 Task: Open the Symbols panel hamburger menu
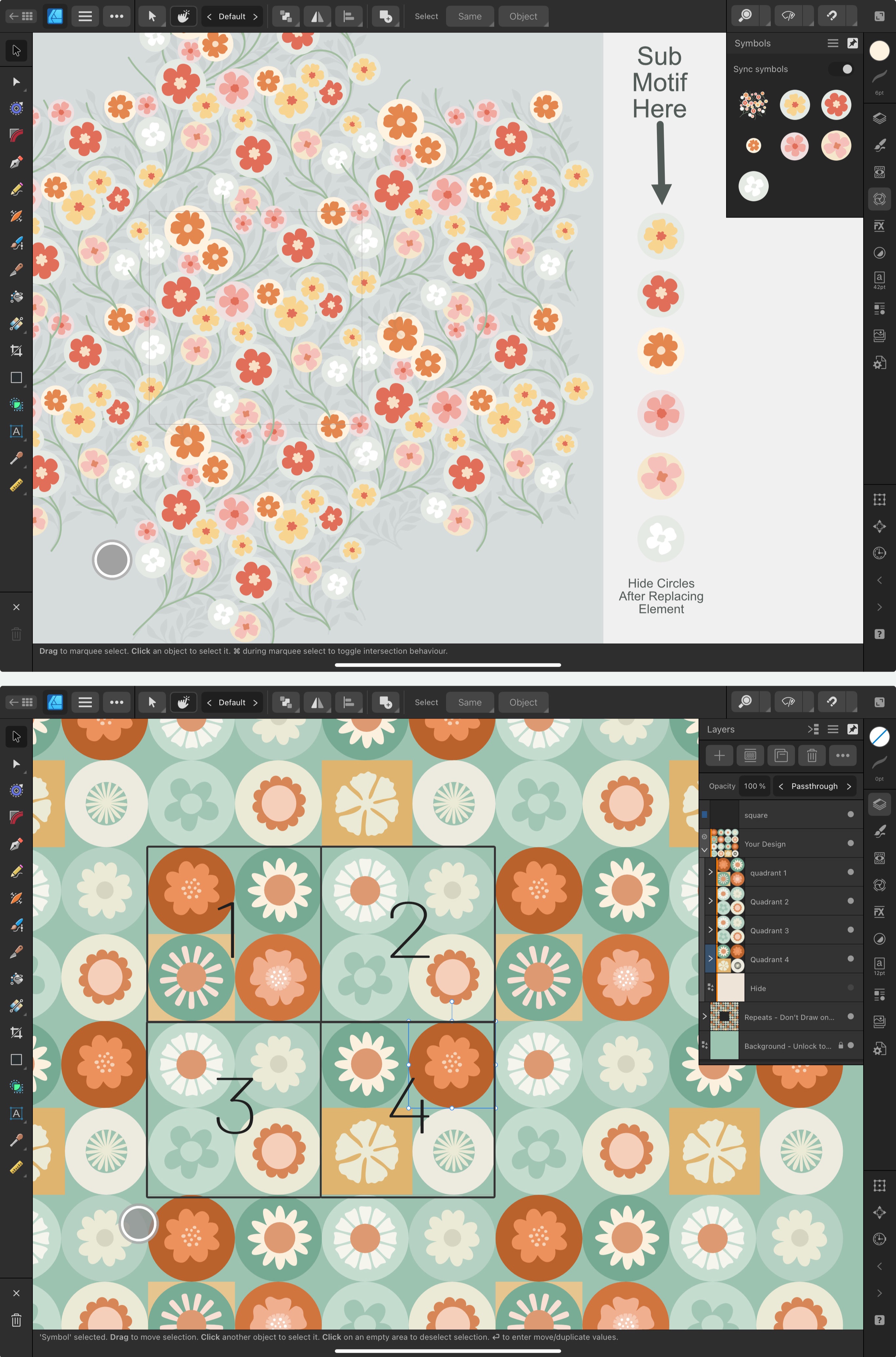pyautogui.click(x=833, y=43)
